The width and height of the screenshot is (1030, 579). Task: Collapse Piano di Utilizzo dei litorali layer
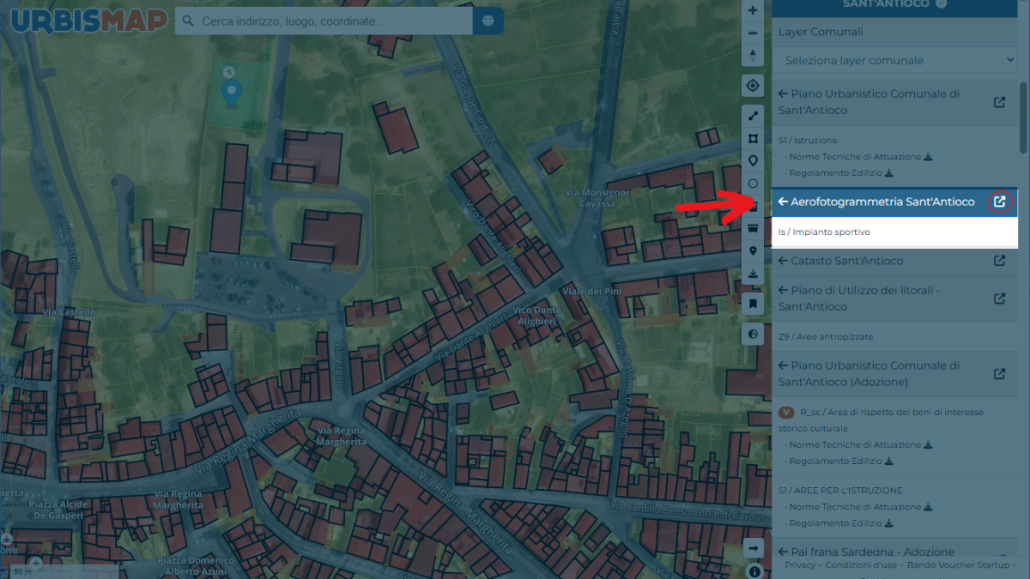click(x=783, y=290)
